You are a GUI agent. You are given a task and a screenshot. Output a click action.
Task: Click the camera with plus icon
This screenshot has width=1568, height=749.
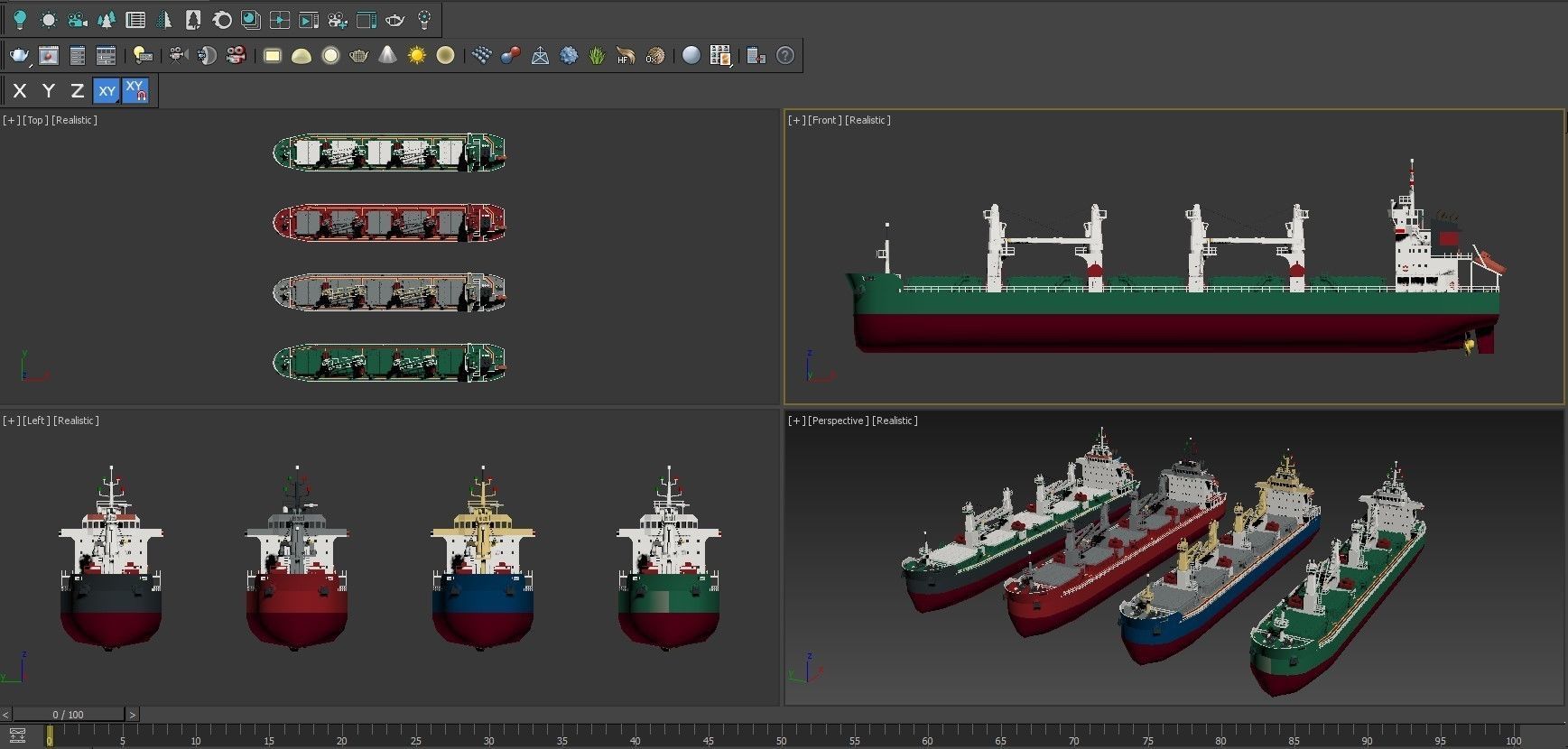point(338,19)
